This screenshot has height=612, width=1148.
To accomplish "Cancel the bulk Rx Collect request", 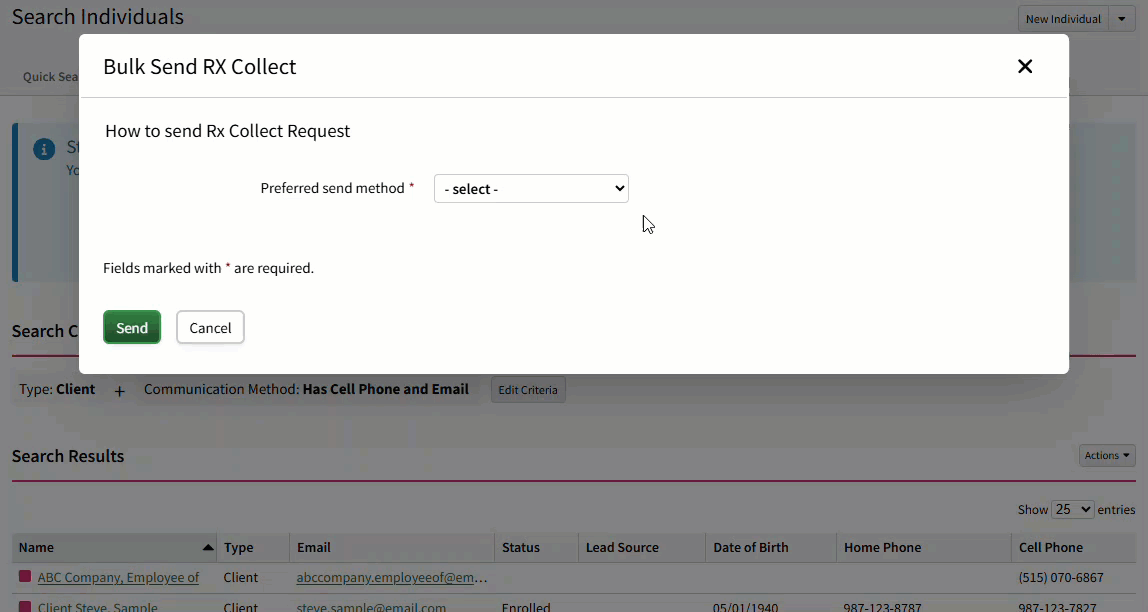I will coord(210,327).
